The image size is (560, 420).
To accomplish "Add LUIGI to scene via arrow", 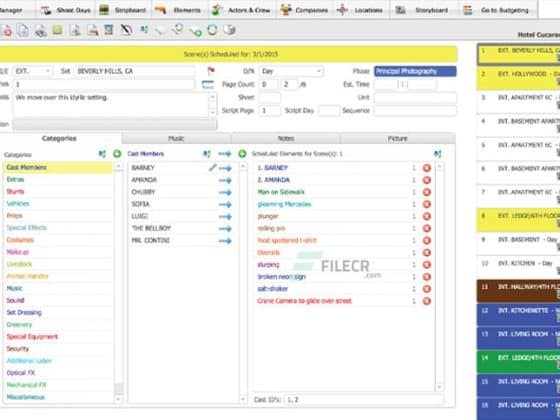I will coord(225,217).
